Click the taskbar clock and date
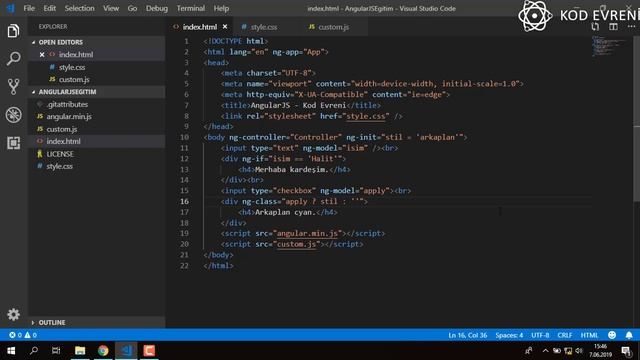The image size is (640, 360). (600, 351)
